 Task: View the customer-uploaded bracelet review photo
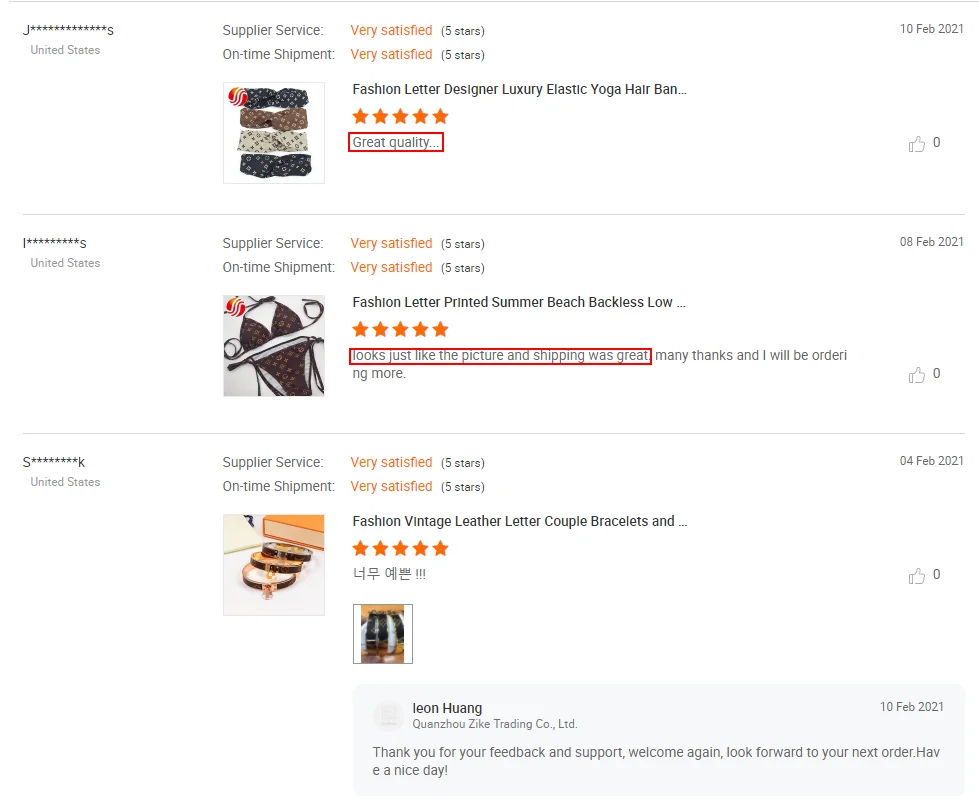[383, 634]
